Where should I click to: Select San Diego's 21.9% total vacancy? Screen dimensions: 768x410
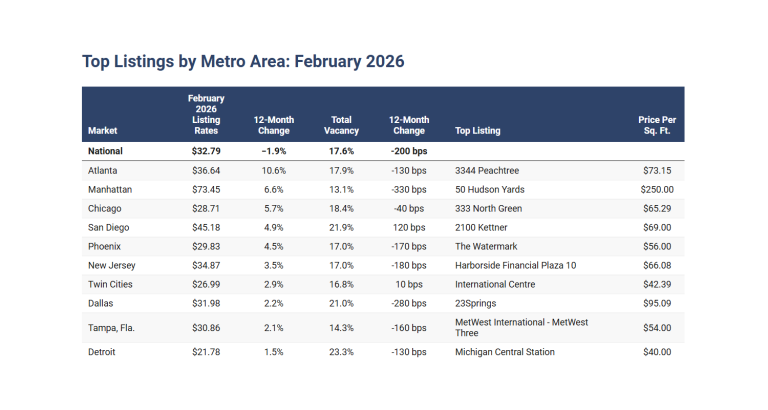339,227
